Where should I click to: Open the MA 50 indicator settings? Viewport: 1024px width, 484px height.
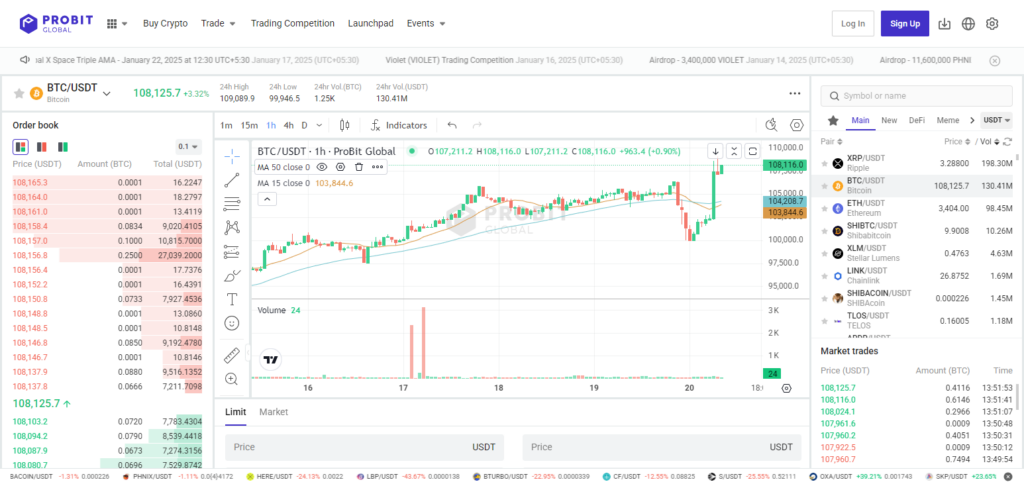340,167
